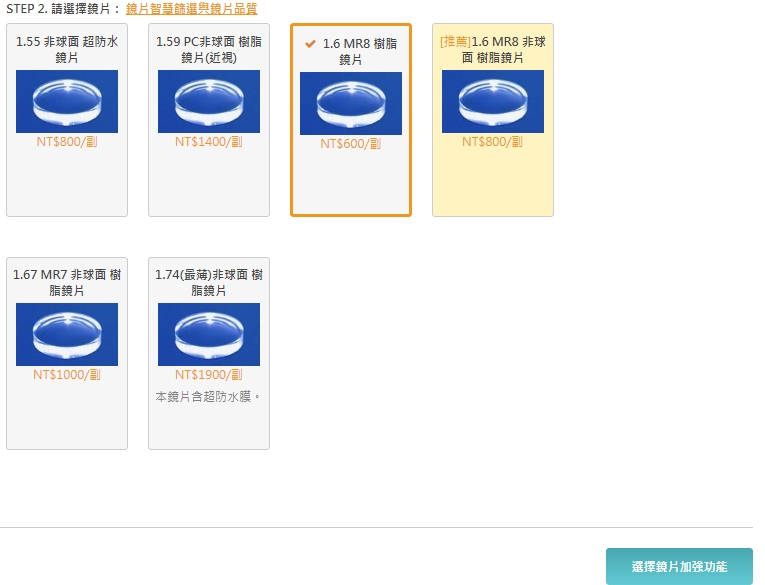Click the NT$600/副 price label
This screenshot has width=765, height=585.
click(x=351, y=144)
